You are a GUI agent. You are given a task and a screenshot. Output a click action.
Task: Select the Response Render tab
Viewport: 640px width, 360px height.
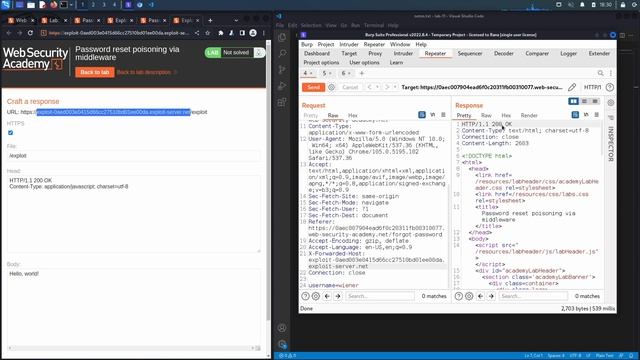click(529, 115)
